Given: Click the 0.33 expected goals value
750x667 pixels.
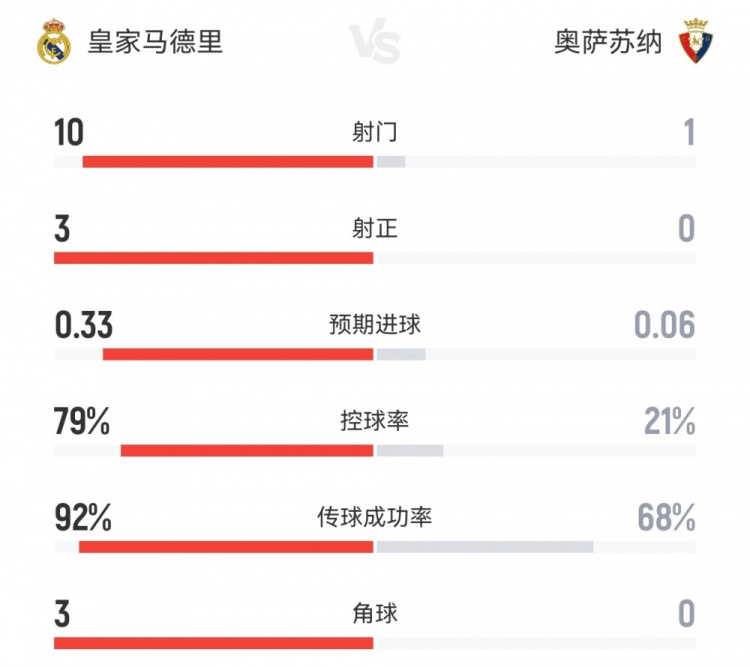Looking at the screenshot, I should coord(83,325).
